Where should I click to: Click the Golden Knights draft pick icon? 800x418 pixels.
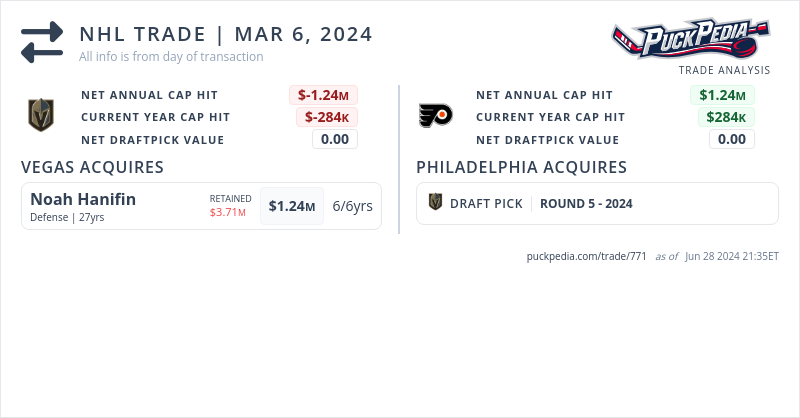coord(435,203)
